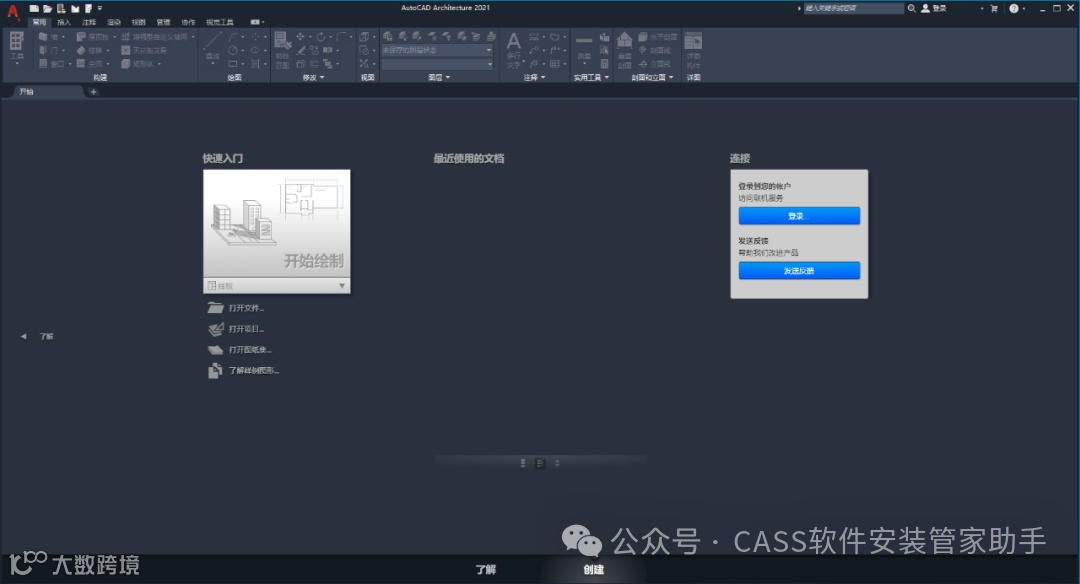Switch to the 注释 ribbon tab

89,22
